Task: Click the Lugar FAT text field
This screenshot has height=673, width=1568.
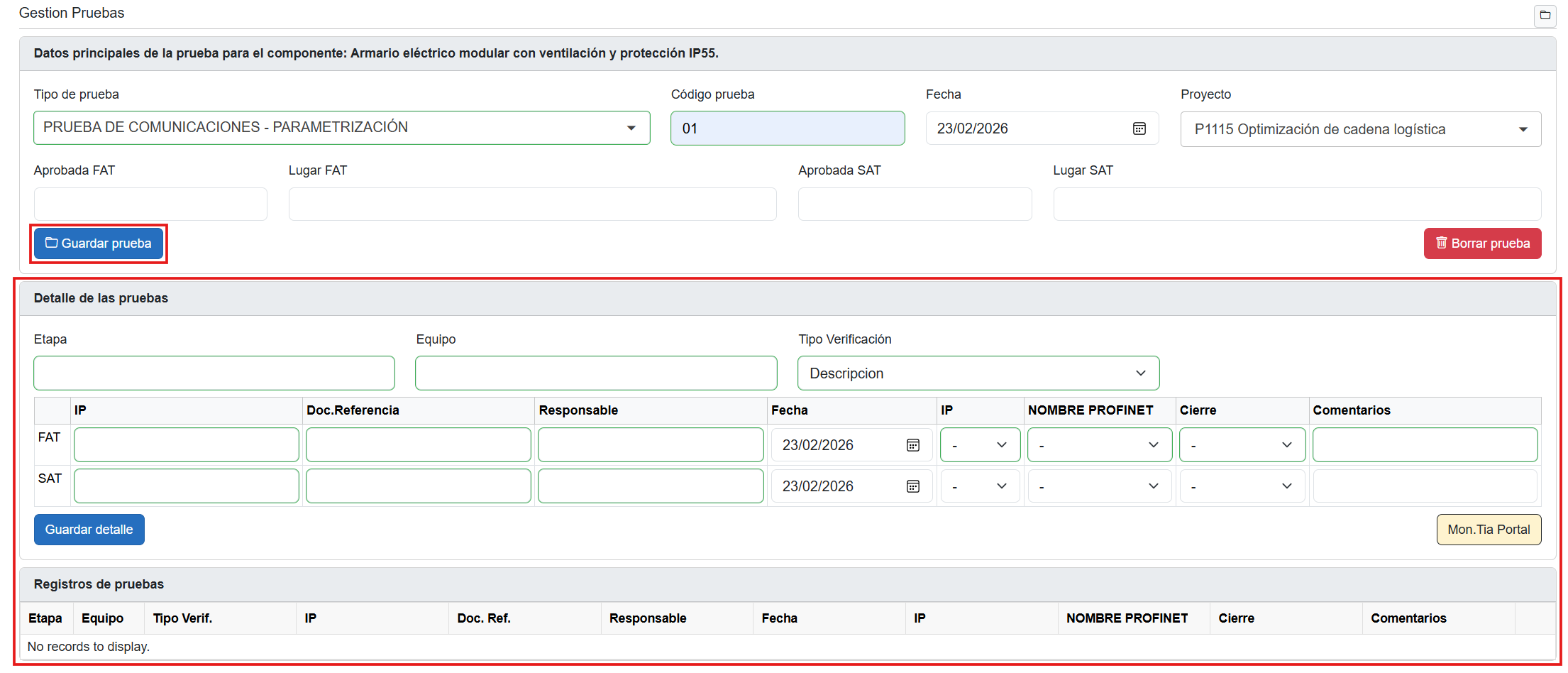Action: (532, 204)
